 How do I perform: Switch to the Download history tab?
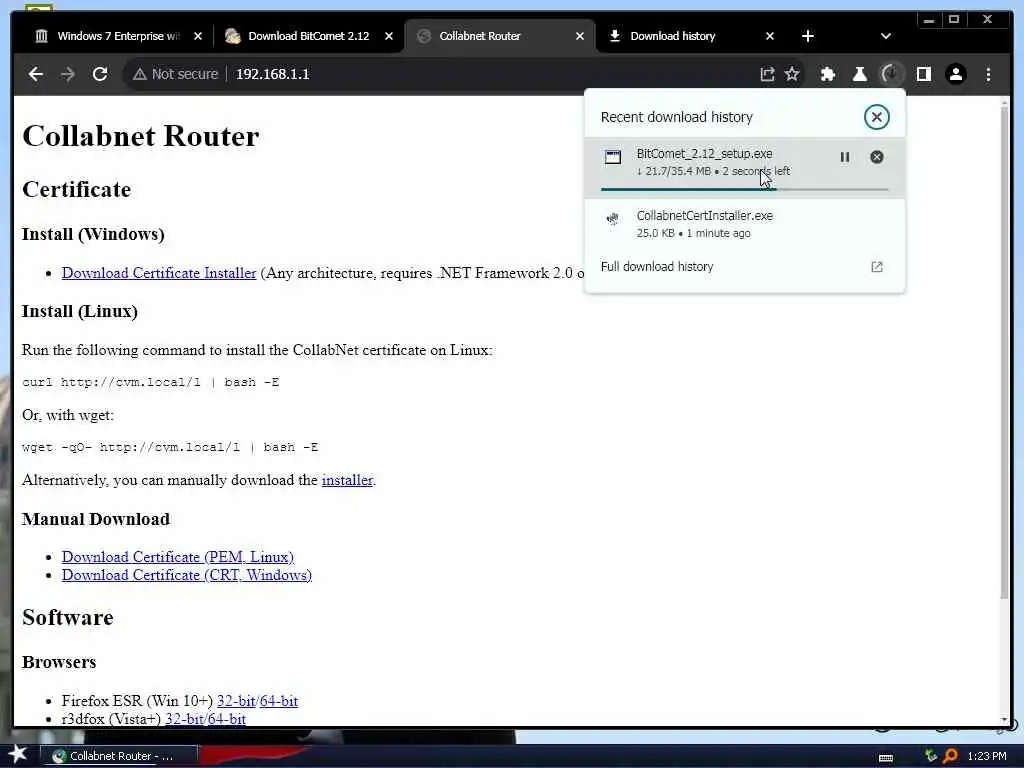pos(673,36)
